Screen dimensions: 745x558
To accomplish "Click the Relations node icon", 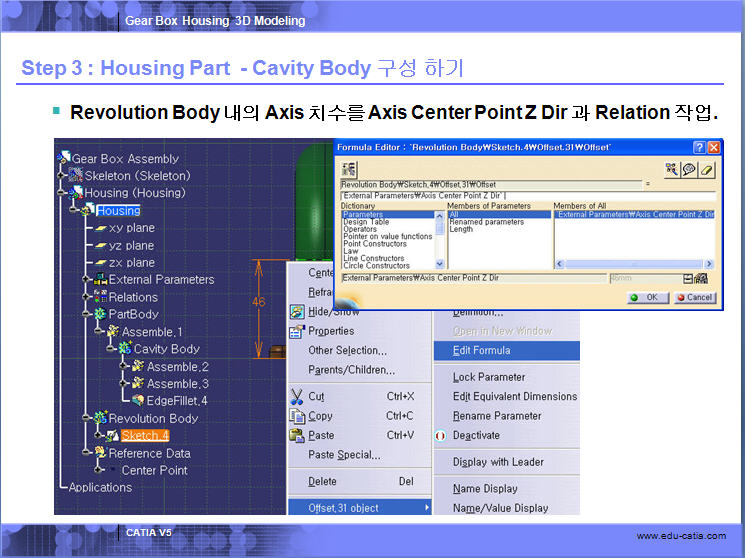I will point(99,297).
